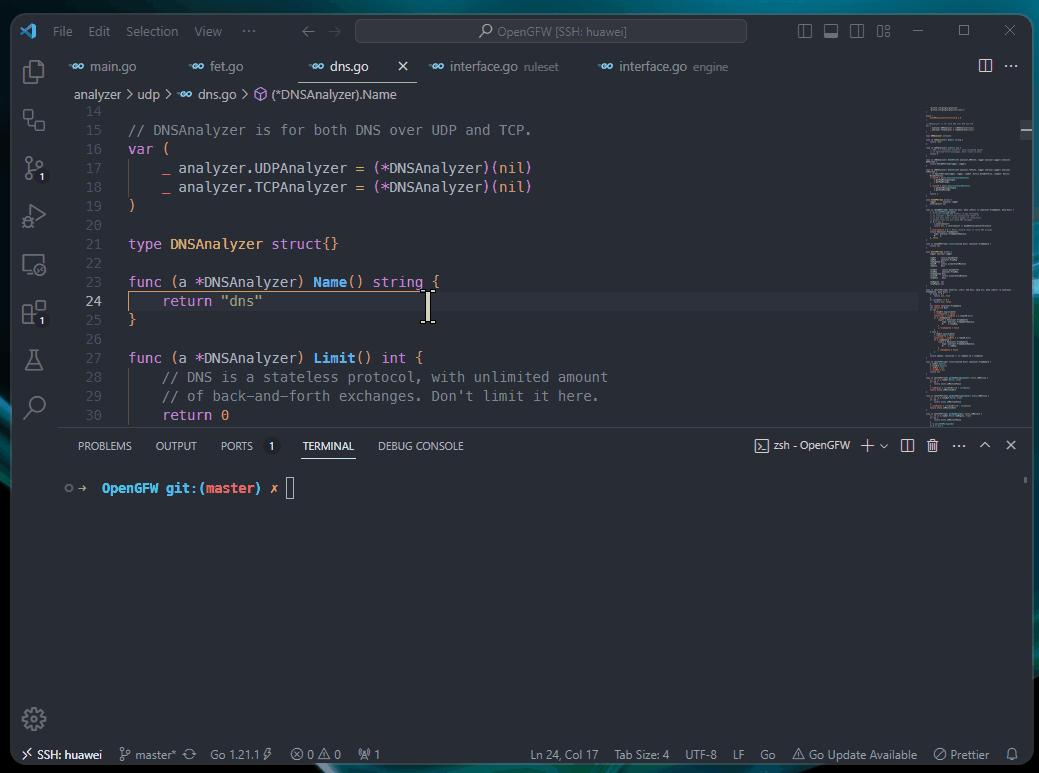Screen dimensions: 1039x773
Task: Switch to the main.go editor tab
Action: click(112, 67)
